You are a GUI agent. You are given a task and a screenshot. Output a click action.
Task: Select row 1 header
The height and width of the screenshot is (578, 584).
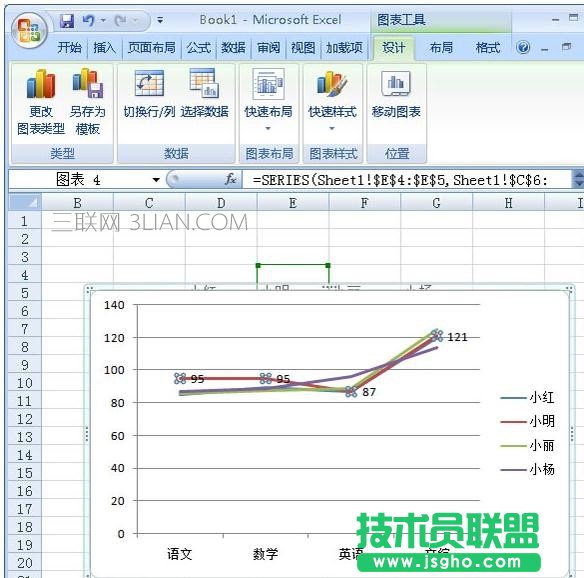[x=25, y=221]
